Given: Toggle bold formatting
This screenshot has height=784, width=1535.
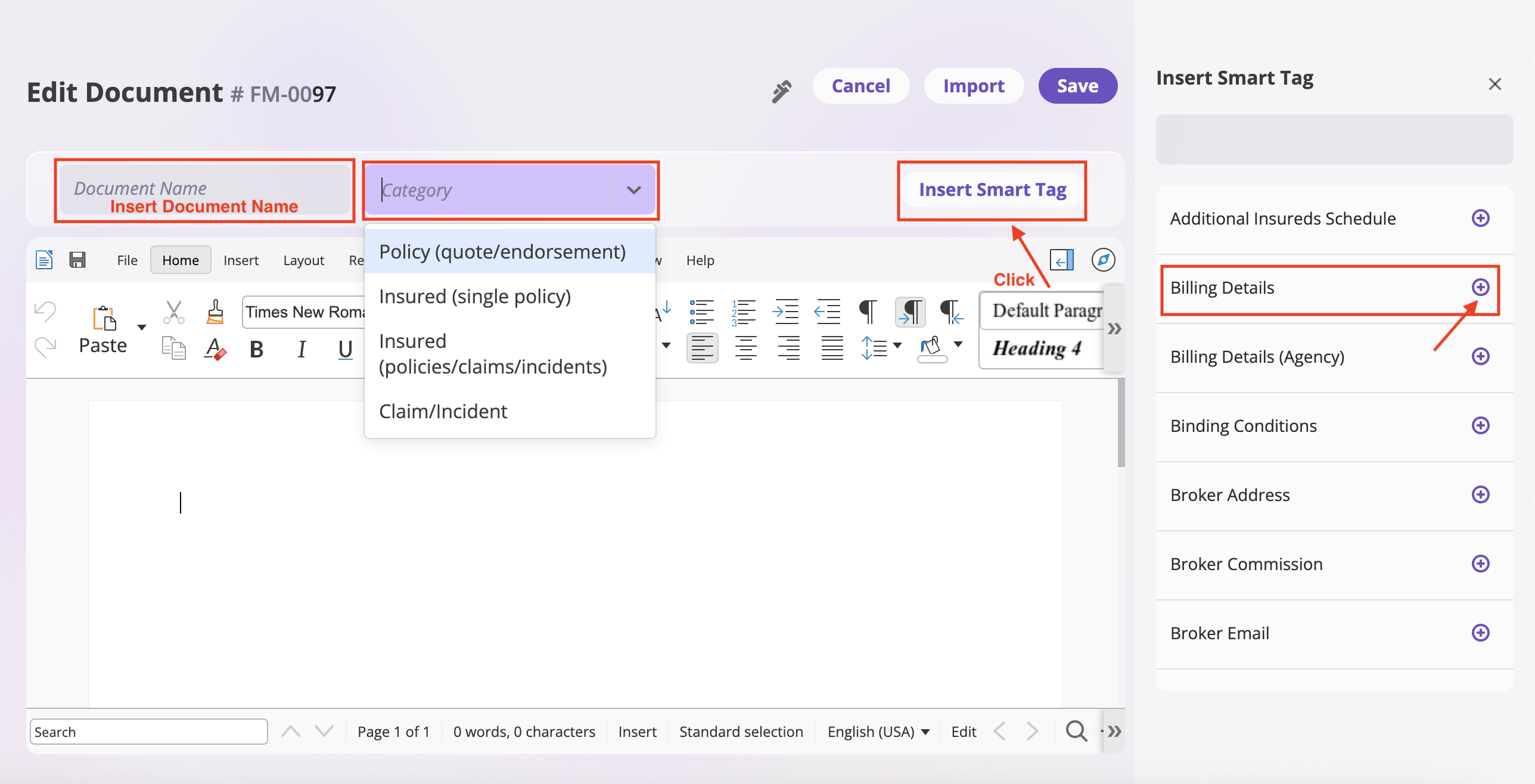Looking at the screenshot, I should 256,349.
